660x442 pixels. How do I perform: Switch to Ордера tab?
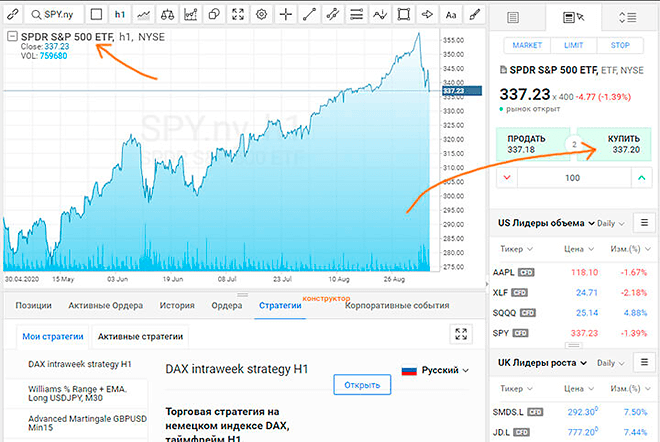pyautogui.click(x=227, y=305)
